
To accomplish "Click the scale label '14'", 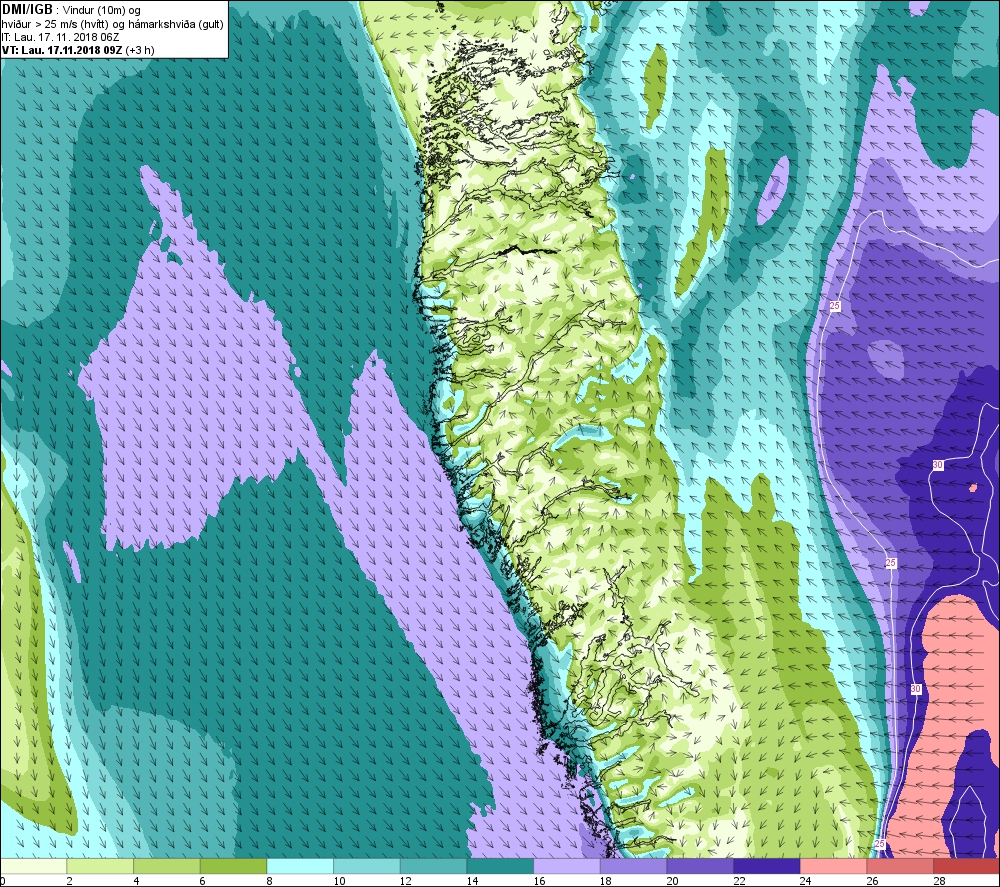I will point(473,881).
